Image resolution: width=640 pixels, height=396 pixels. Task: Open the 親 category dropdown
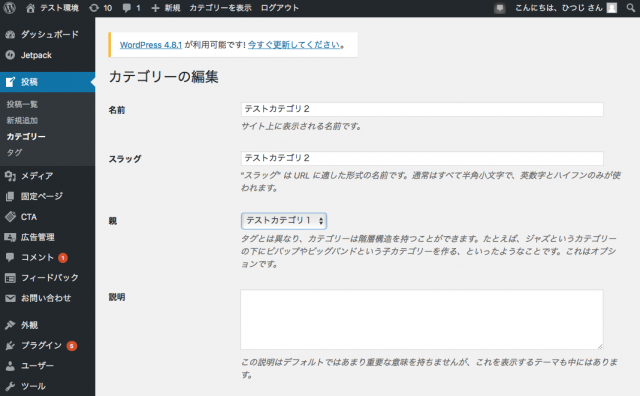(x=284, y=221)
